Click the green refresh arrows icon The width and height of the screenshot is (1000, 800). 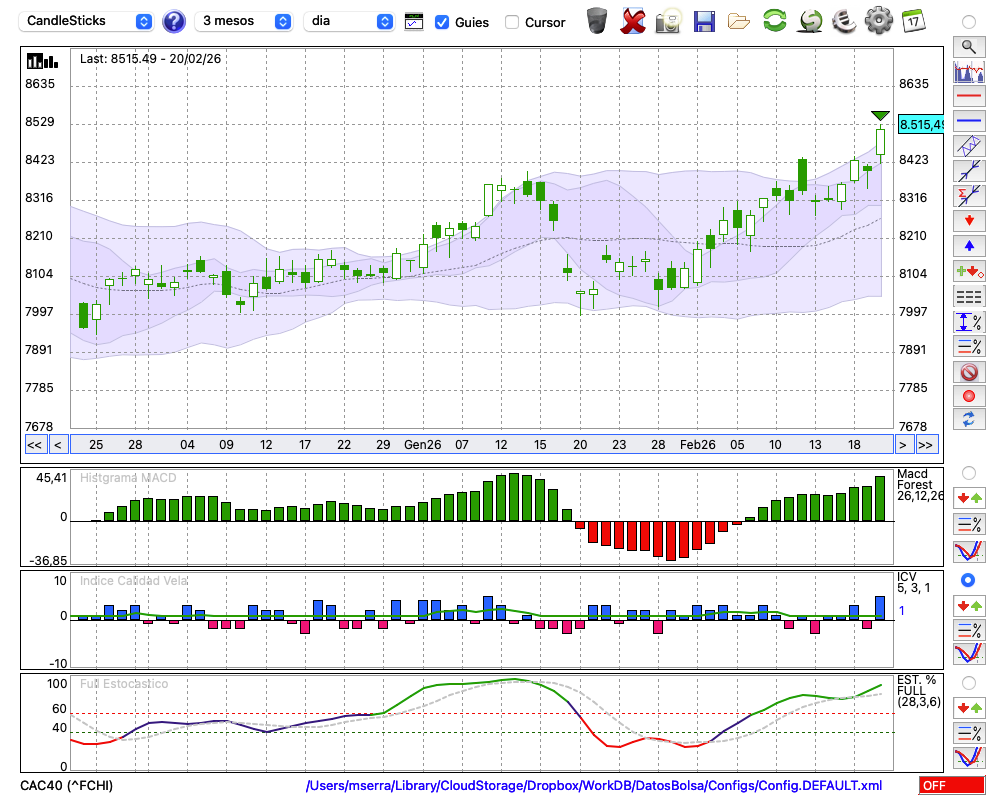[x=774, y=21]
